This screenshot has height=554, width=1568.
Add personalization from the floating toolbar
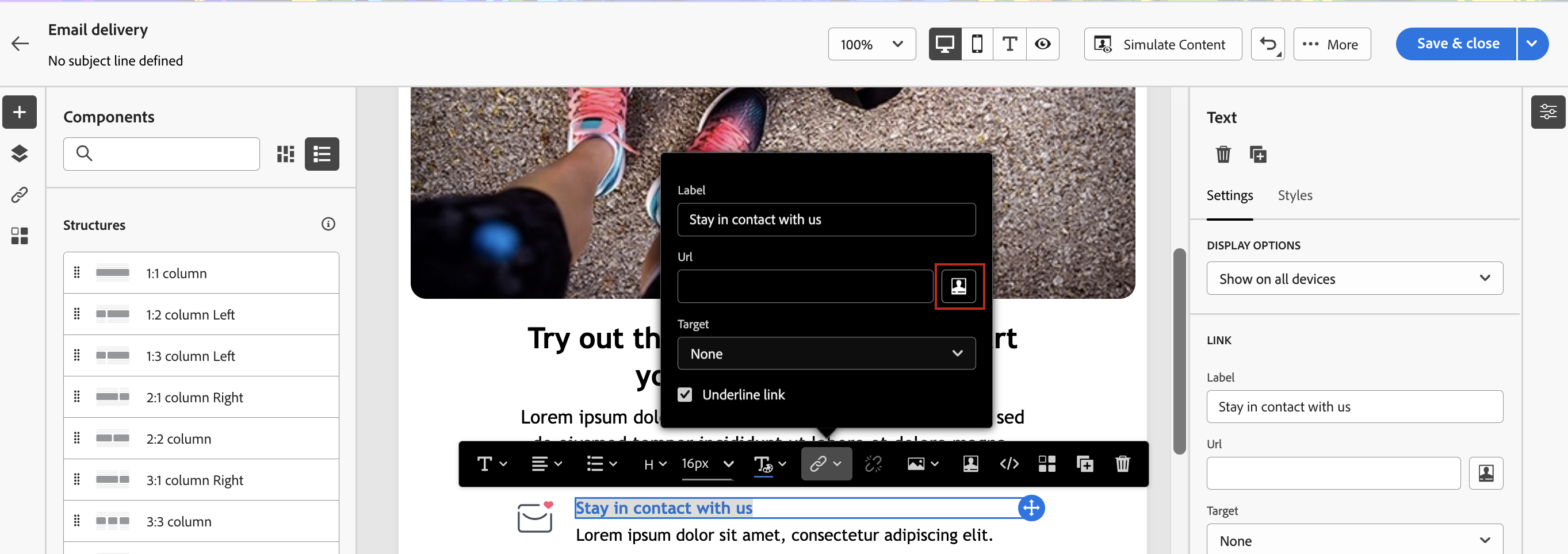pyautogui.click(x=971, y=464)
